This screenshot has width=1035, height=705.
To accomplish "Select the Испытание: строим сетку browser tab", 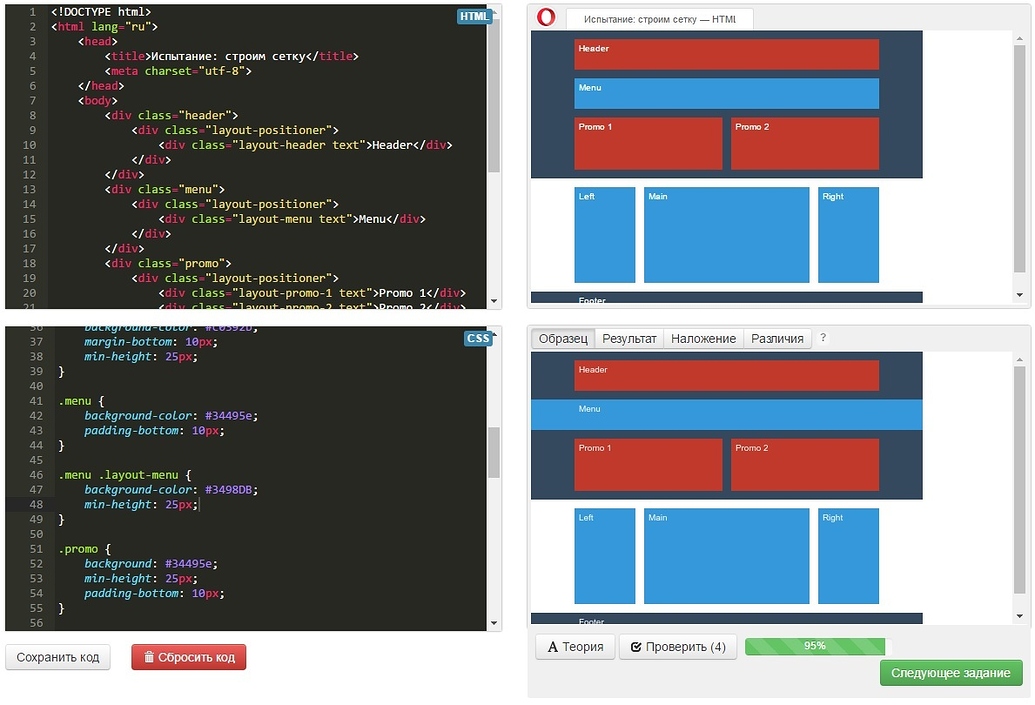I will coord(659,19).
